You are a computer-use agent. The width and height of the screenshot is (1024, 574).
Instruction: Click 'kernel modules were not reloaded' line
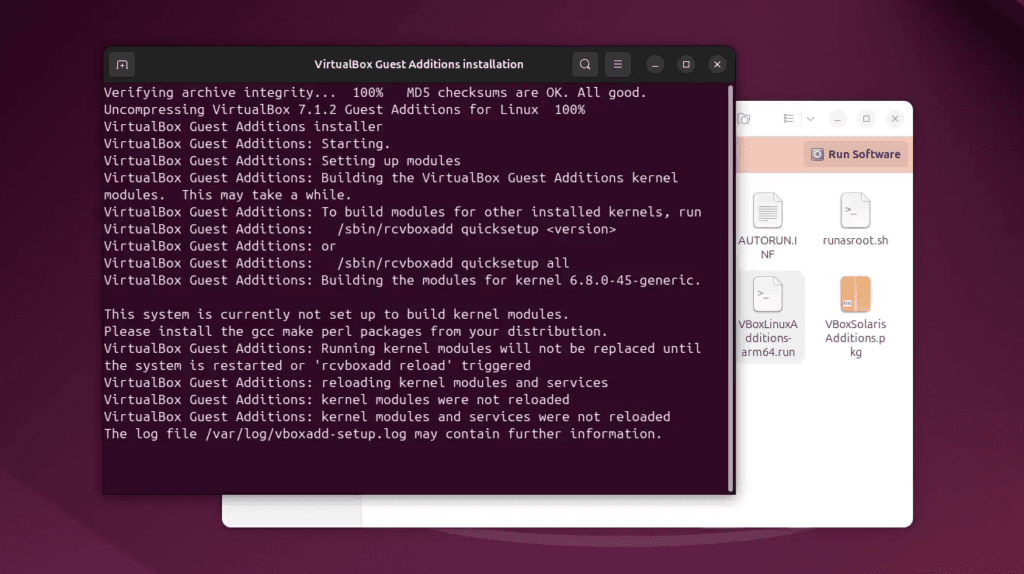pos(336,400)
